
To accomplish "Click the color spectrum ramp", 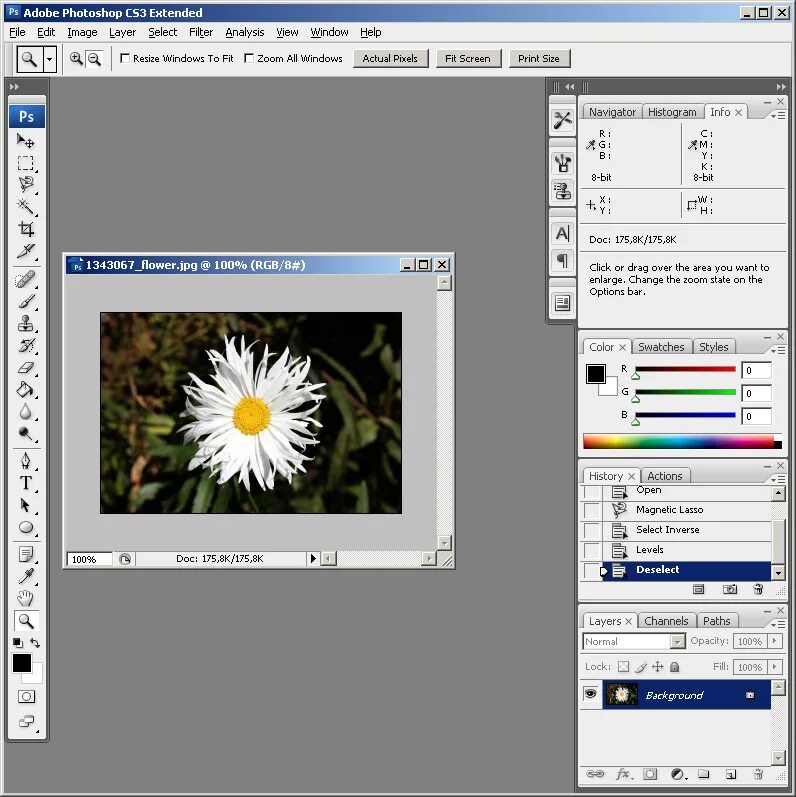I will point(682,442).
